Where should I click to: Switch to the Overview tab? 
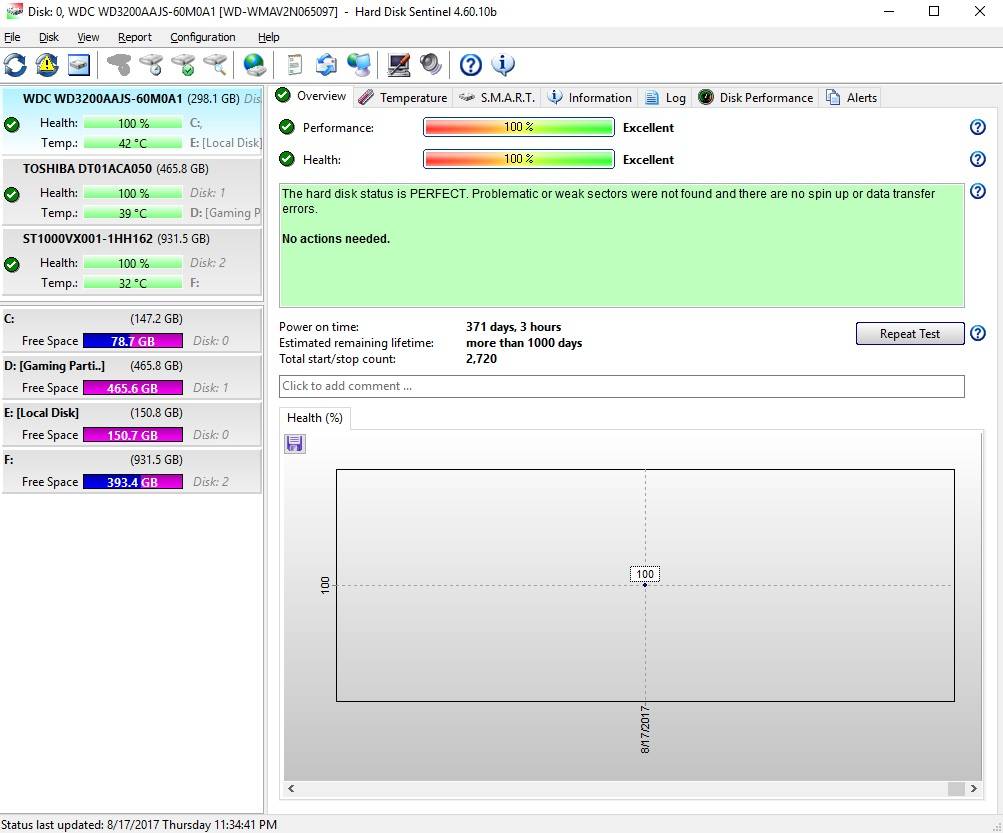pos(311,96)
